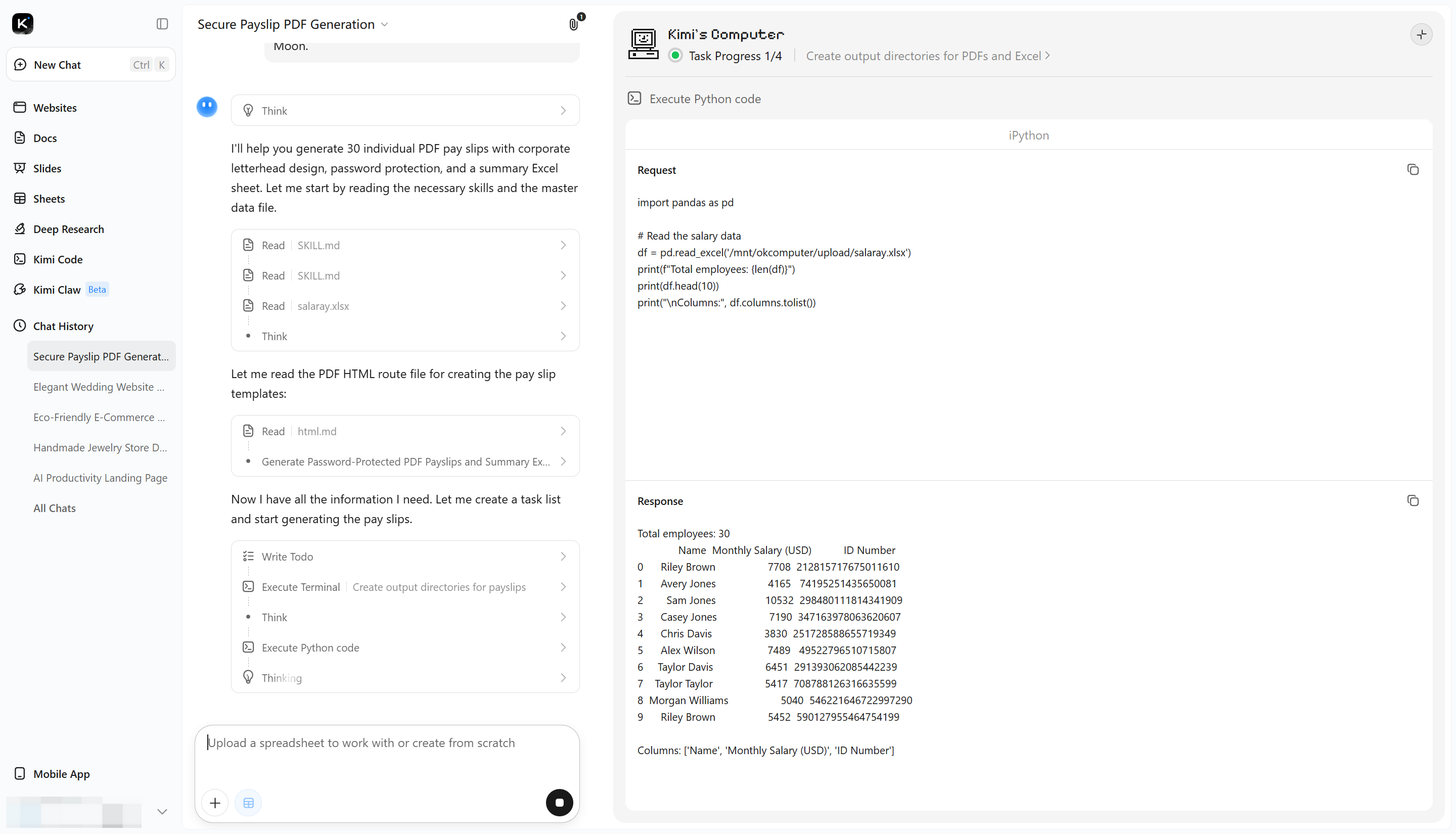Click the plus attach button in input

pyautogui.click(x=215, y=803)
